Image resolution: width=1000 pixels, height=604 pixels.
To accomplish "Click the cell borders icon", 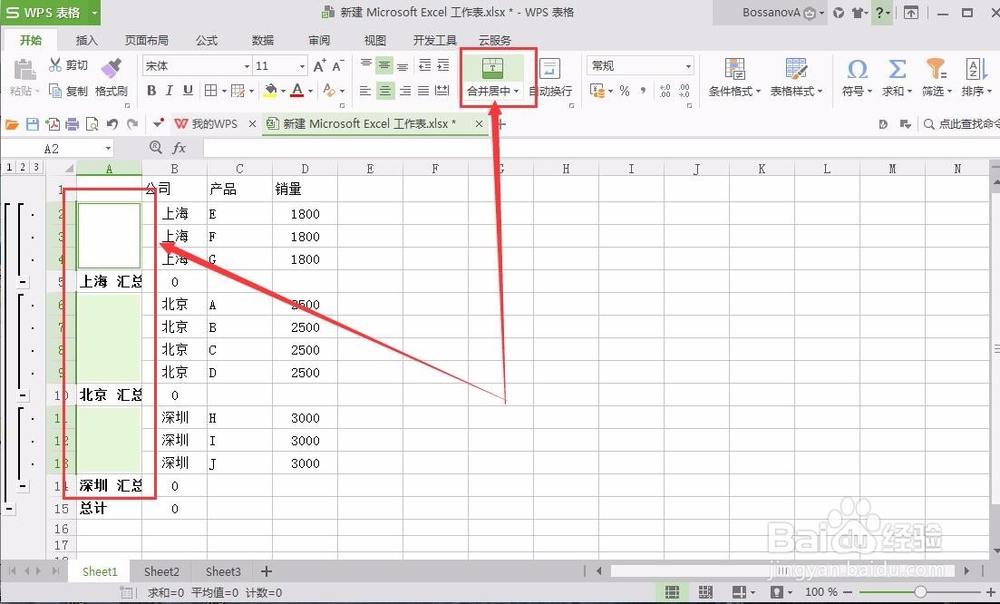I will coord(210,91).
